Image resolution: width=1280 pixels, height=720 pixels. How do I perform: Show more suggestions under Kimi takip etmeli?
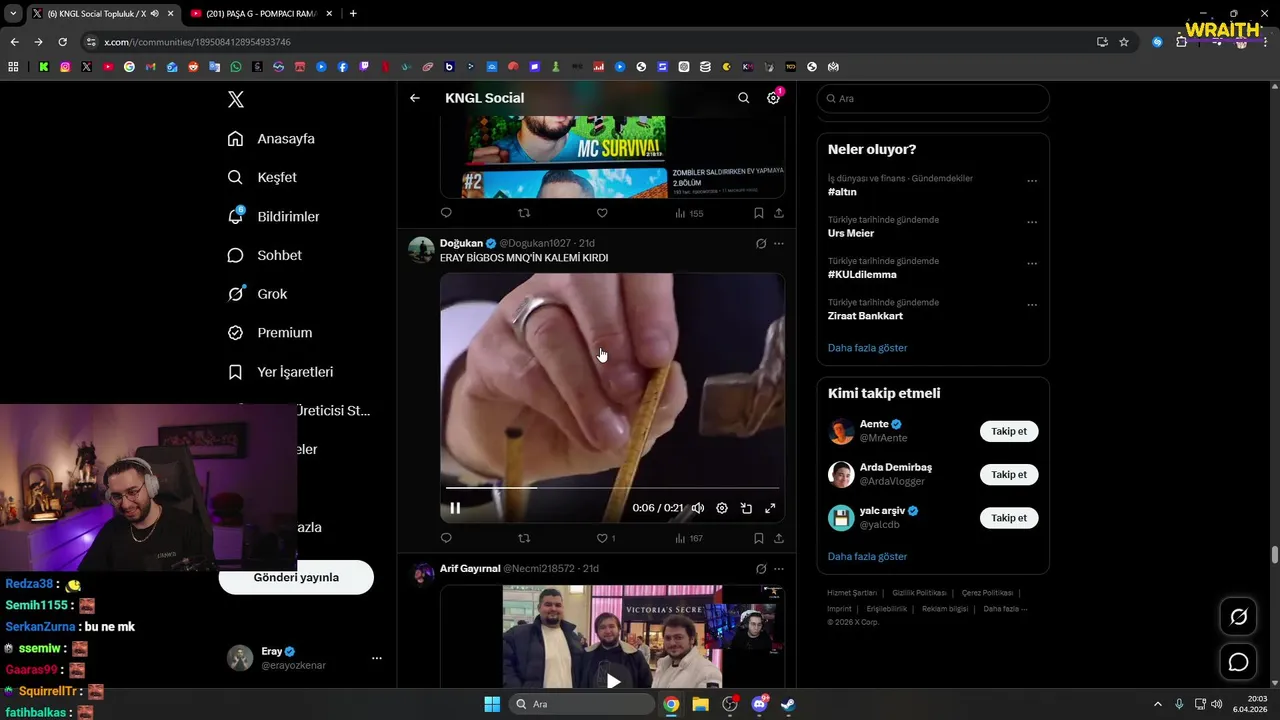[x=867, y=556]
